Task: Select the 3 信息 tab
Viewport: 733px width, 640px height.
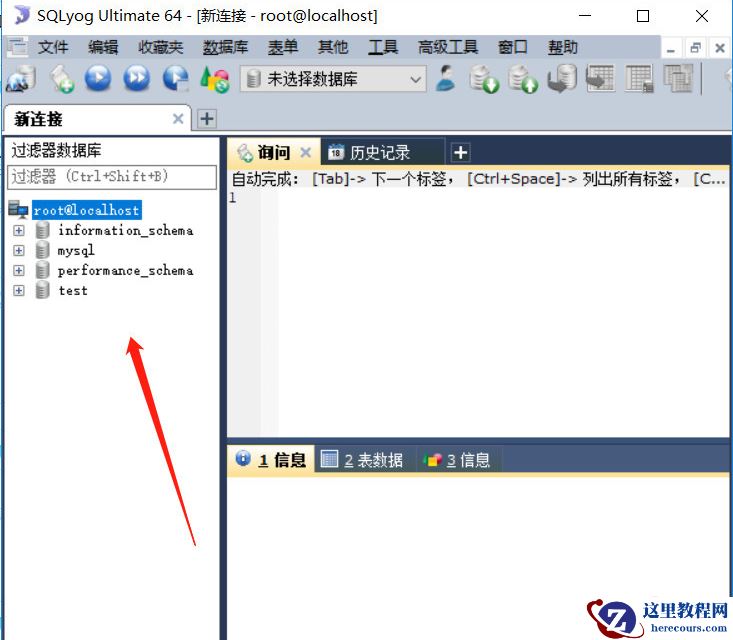Action: 457,460
